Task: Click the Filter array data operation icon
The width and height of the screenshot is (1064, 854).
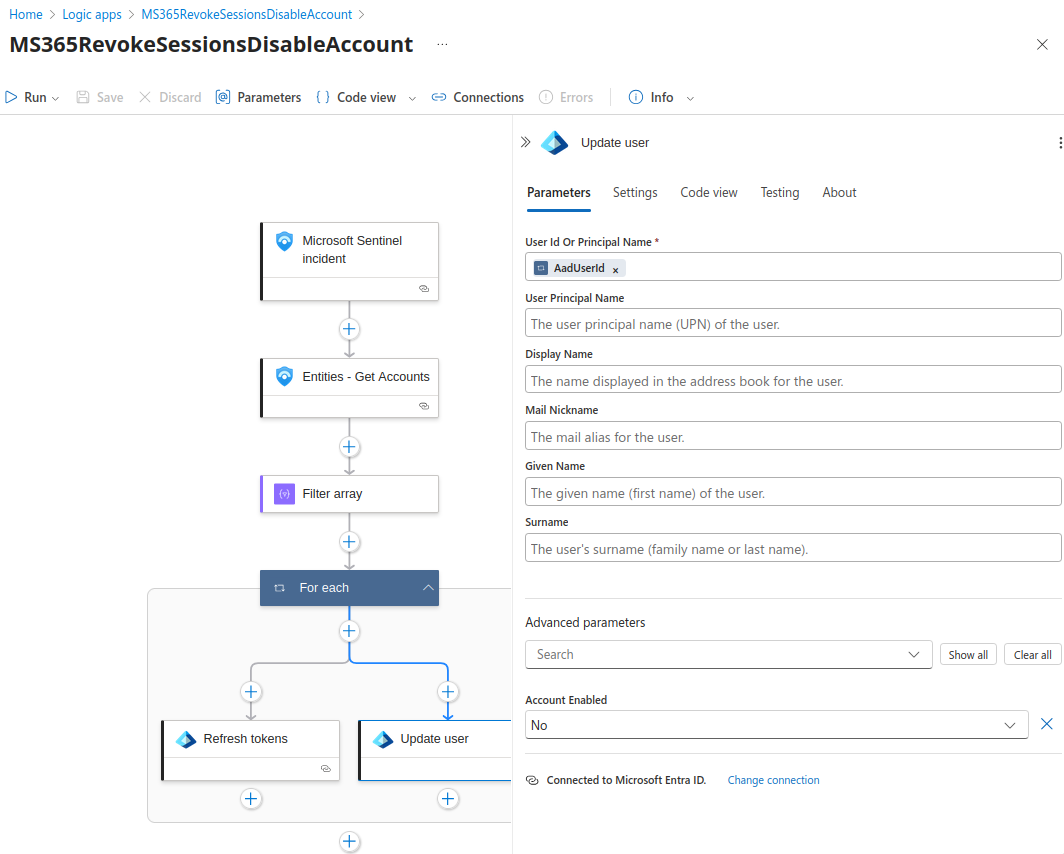Action: (284, 494)
